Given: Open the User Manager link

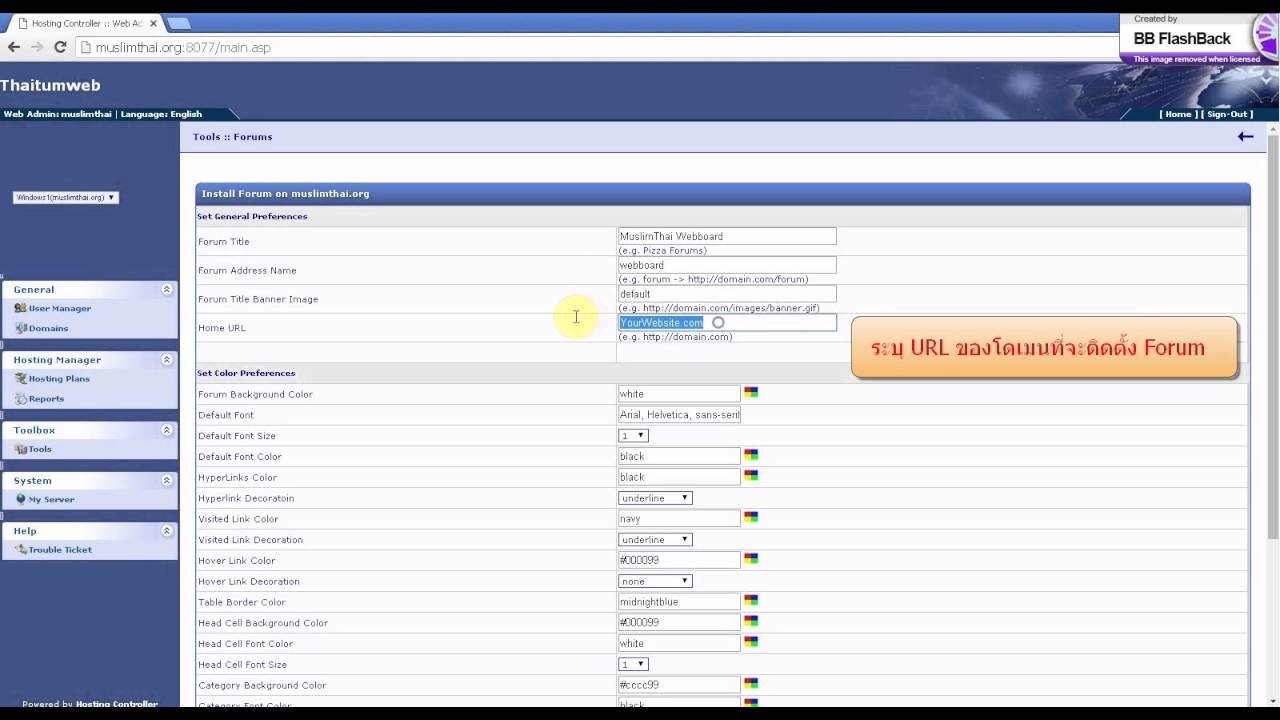Looking at the screenshot, I should coord(60,309).
